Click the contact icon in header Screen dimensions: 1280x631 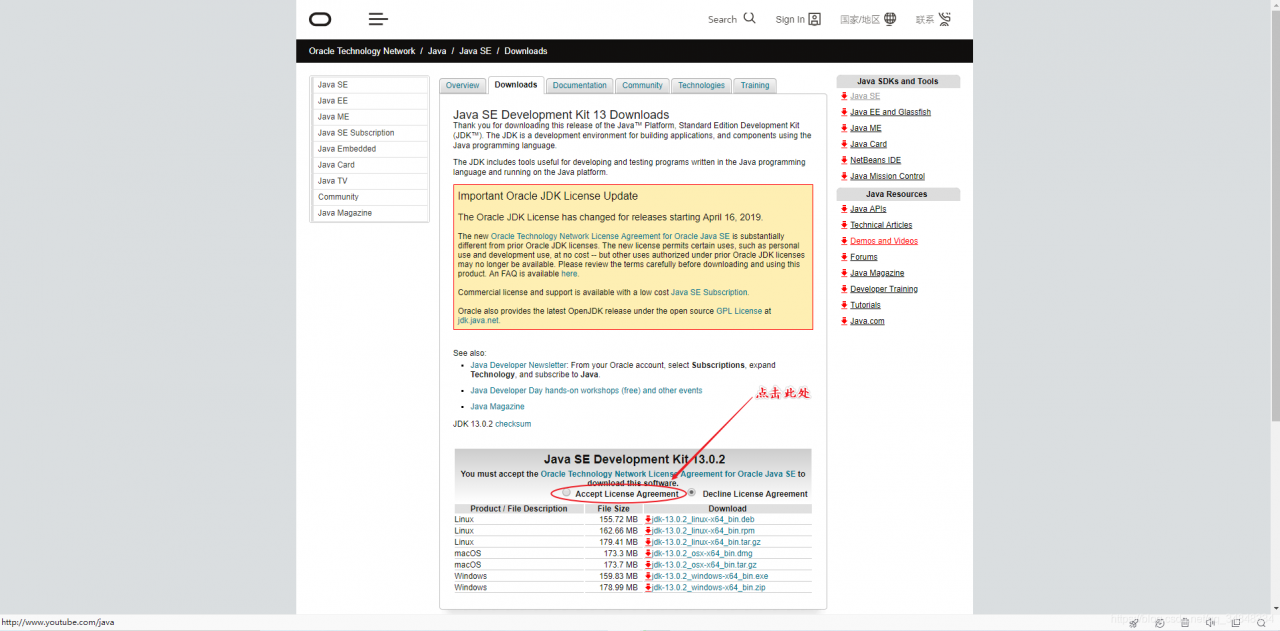[x=944, y=19]
